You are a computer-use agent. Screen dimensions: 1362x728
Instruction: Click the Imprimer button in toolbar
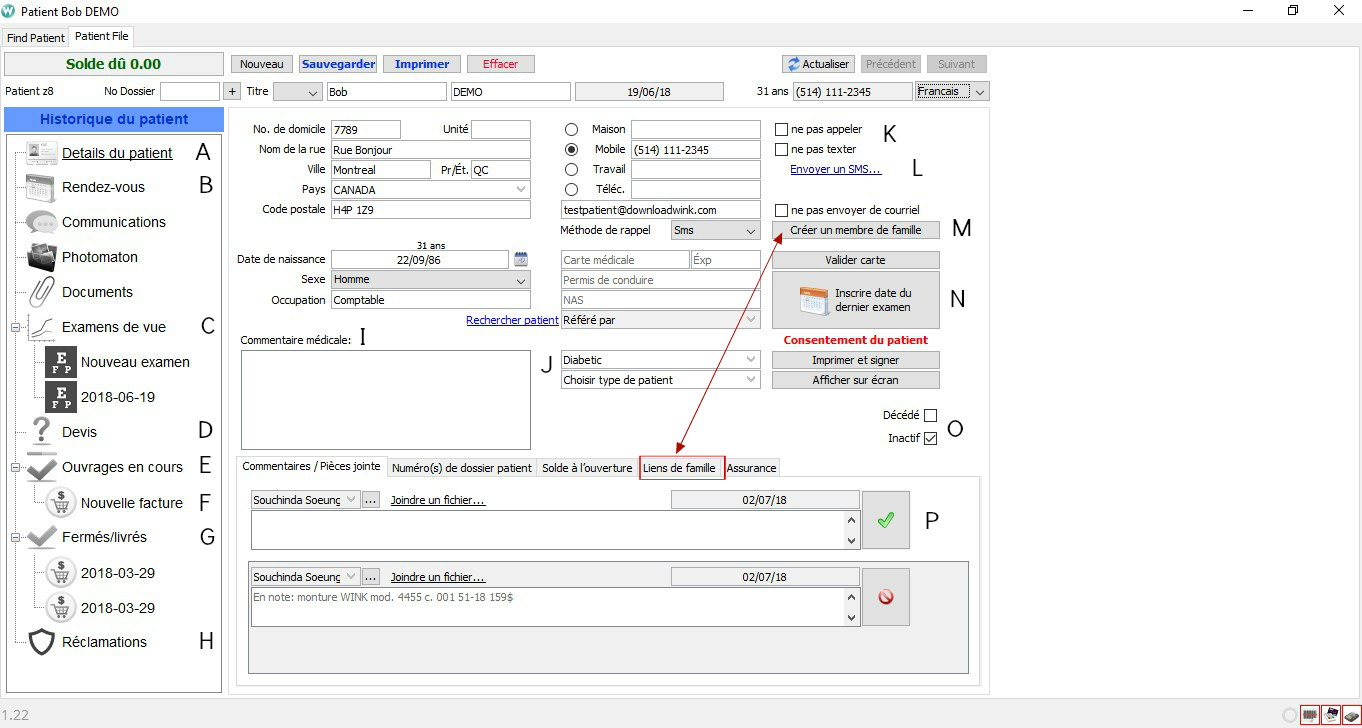(422, 64)
